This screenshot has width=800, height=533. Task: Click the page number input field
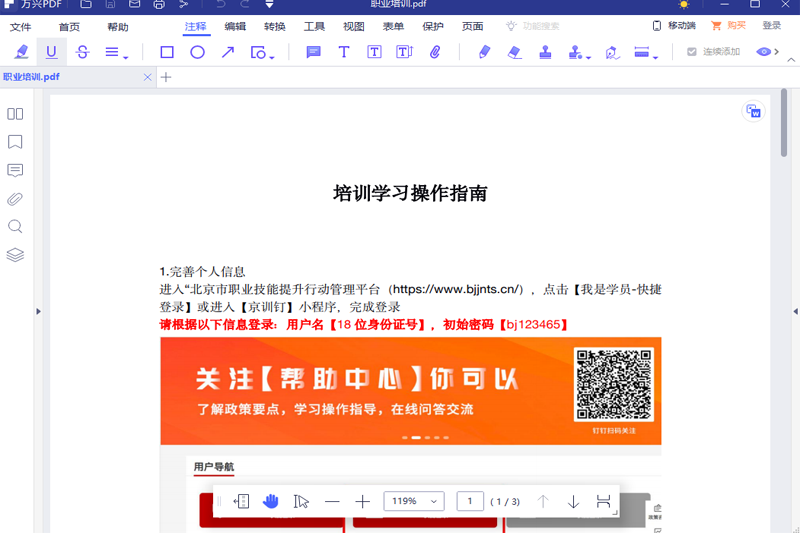click(470, 501)
